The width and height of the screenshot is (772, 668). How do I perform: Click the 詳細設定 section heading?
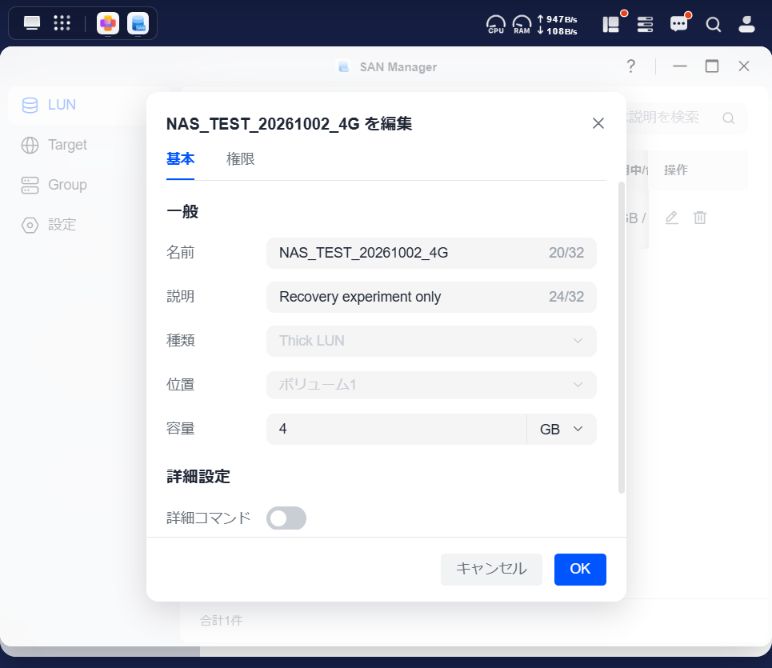pos(198,477)
